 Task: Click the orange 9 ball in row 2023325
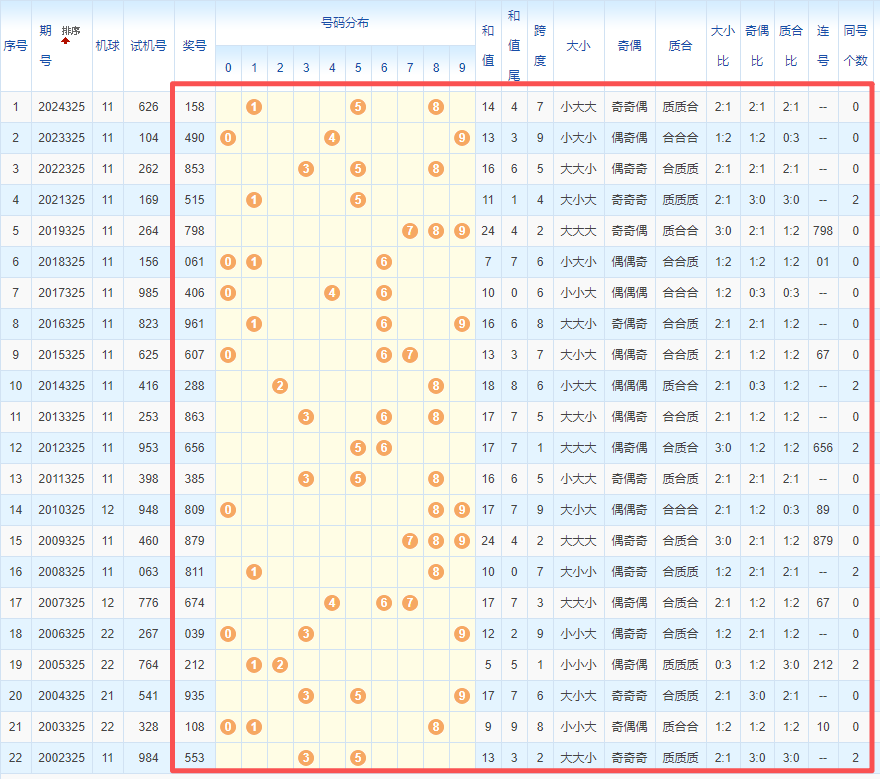pyautogui.click(x=462, y=138)
